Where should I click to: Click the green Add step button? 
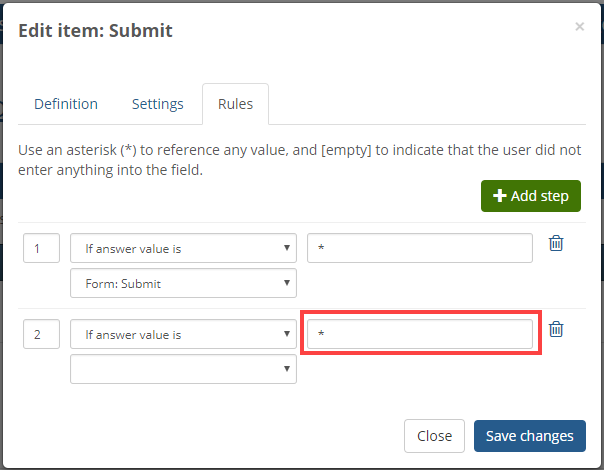pos(531,196)
